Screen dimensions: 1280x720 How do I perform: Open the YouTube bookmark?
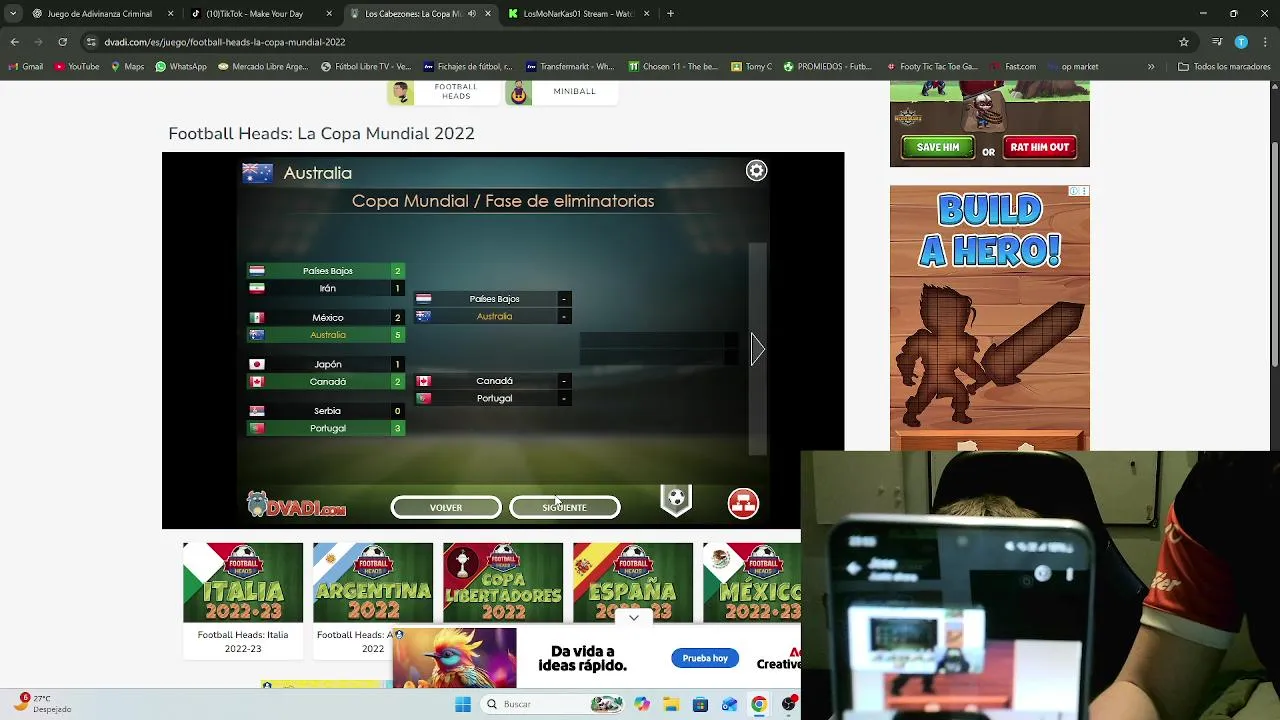pos(77,67)
